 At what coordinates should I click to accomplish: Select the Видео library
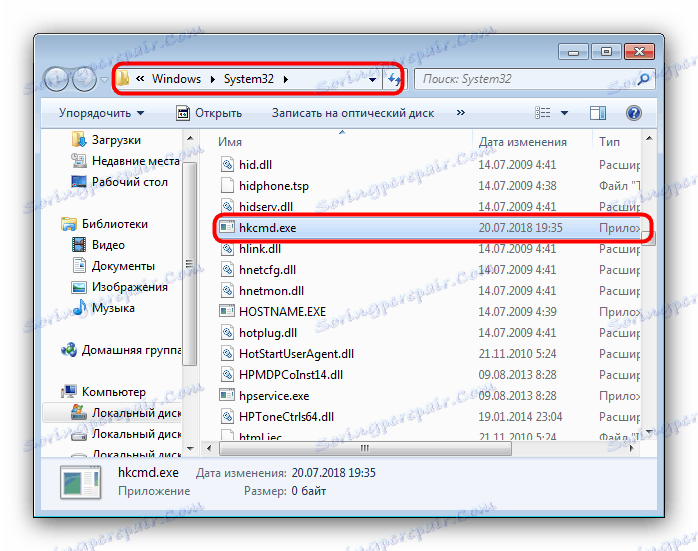coord(98,245)
